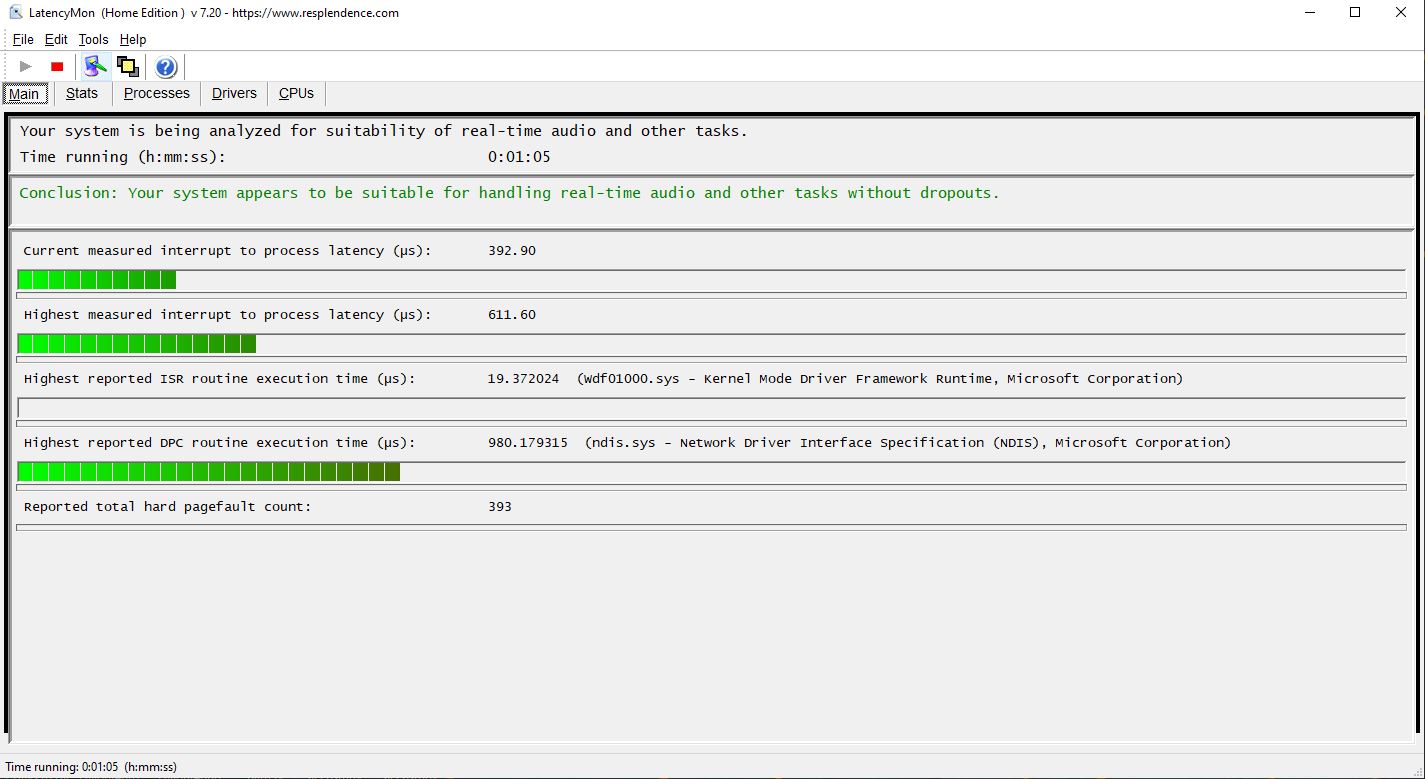Click the status bar Time running entry
This screenshot has height=779, width=1425.
[x=91, y=767]
